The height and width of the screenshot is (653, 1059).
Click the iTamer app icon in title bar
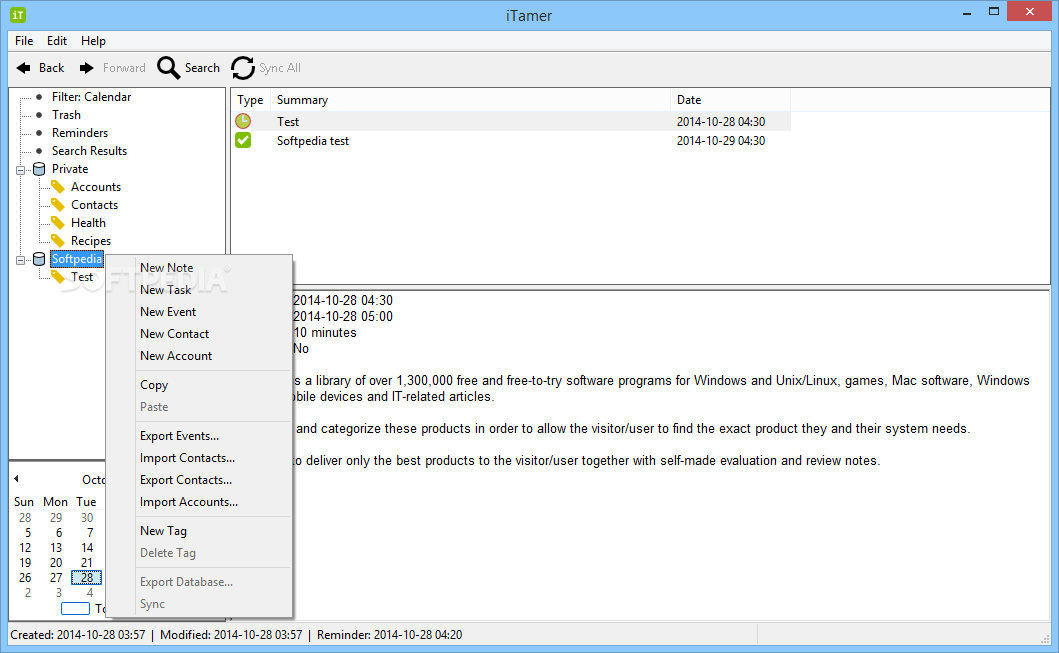[x=18, y=14]
